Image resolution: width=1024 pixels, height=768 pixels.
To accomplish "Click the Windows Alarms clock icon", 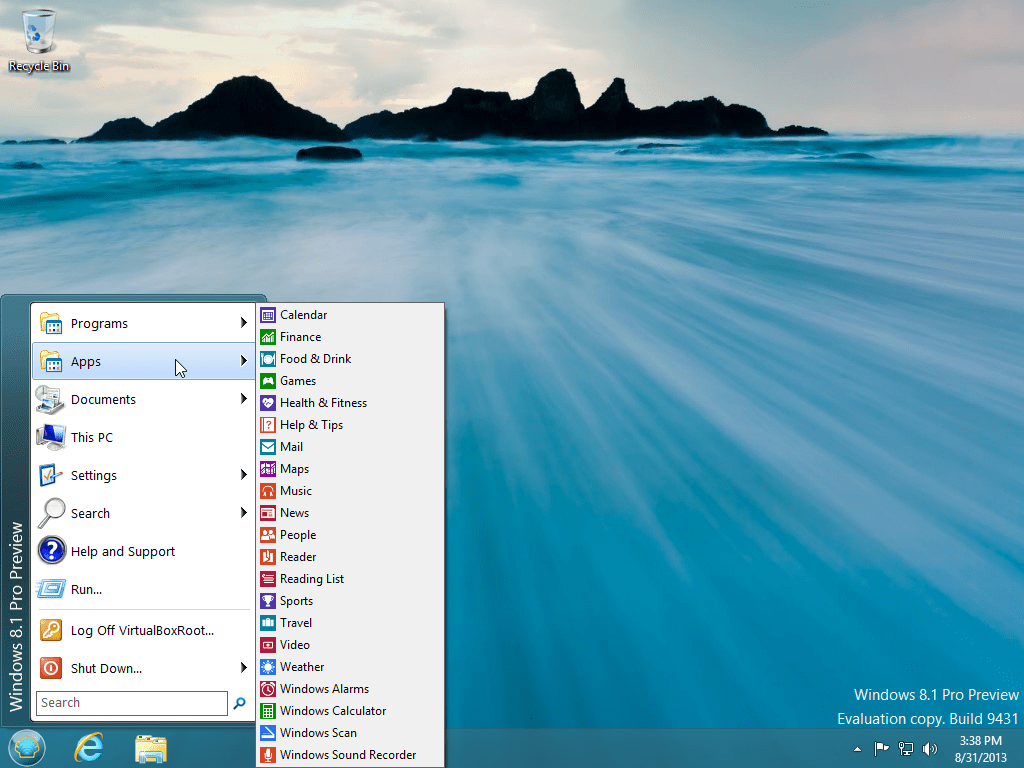I will point(268,689).
